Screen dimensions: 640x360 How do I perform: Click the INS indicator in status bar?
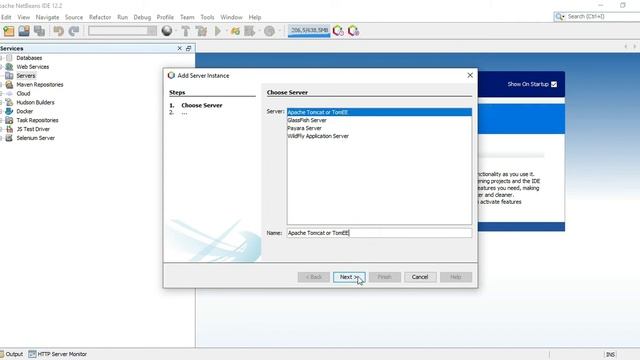pos(610,354)
